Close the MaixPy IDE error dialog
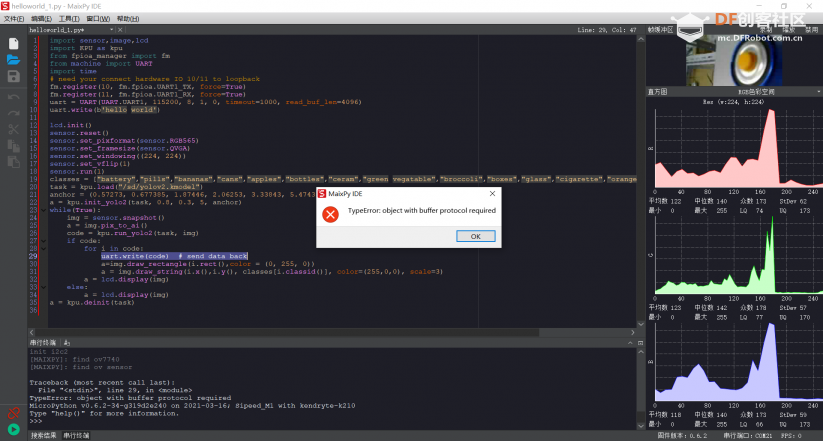This screenshot has width=823, height=441. coord(492,194)
